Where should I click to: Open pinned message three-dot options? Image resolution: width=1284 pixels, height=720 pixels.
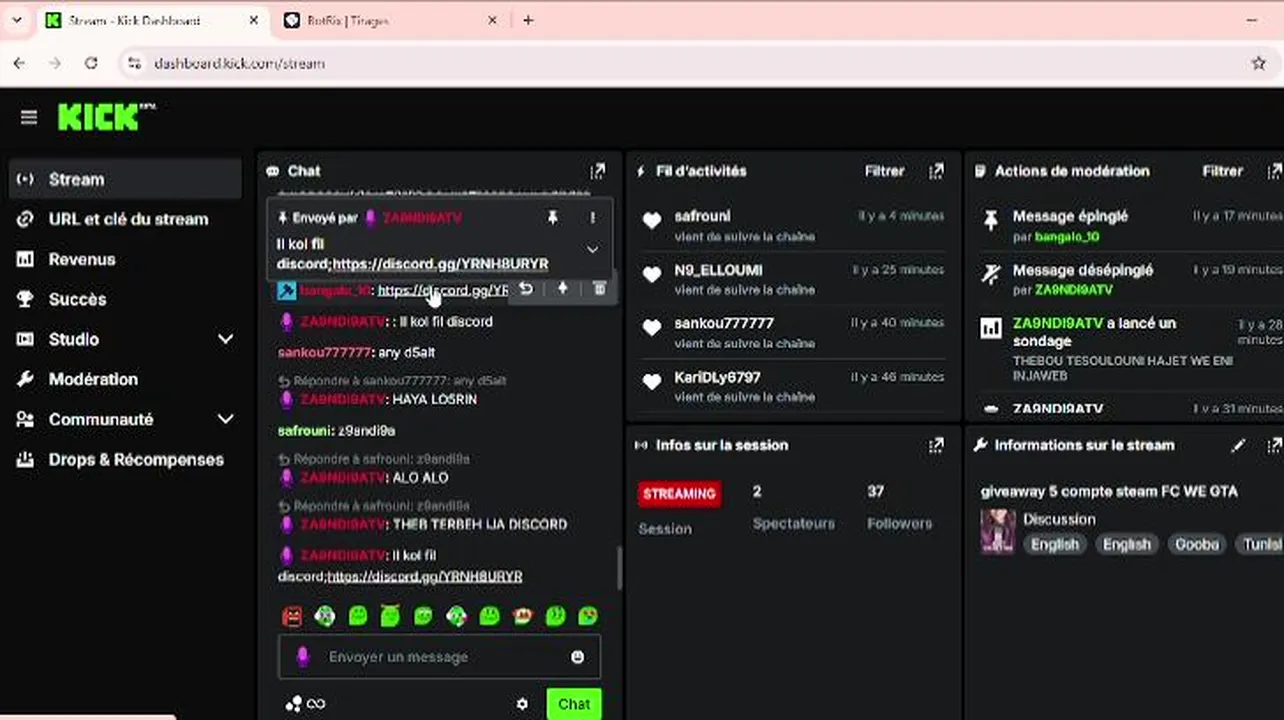(x=592, y=217)
